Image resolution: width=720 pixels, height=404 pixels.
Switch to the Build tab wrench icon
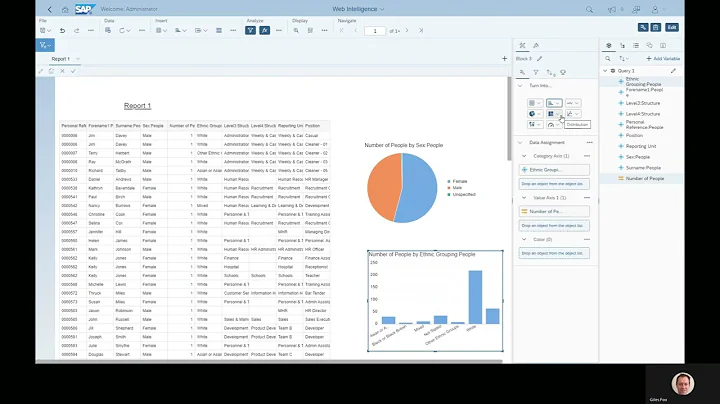click(x=522, y=45)
